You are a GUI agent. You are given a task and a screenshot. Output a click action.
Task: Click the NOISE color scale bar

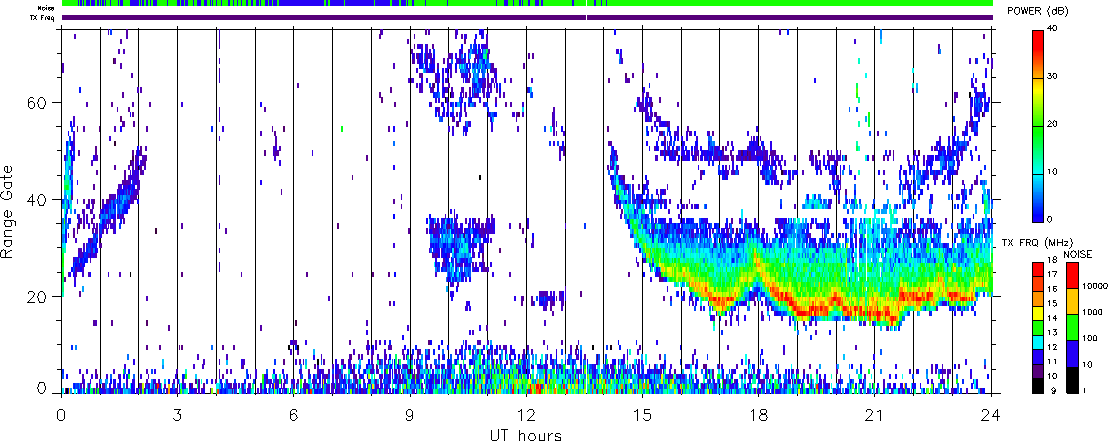1072,327
